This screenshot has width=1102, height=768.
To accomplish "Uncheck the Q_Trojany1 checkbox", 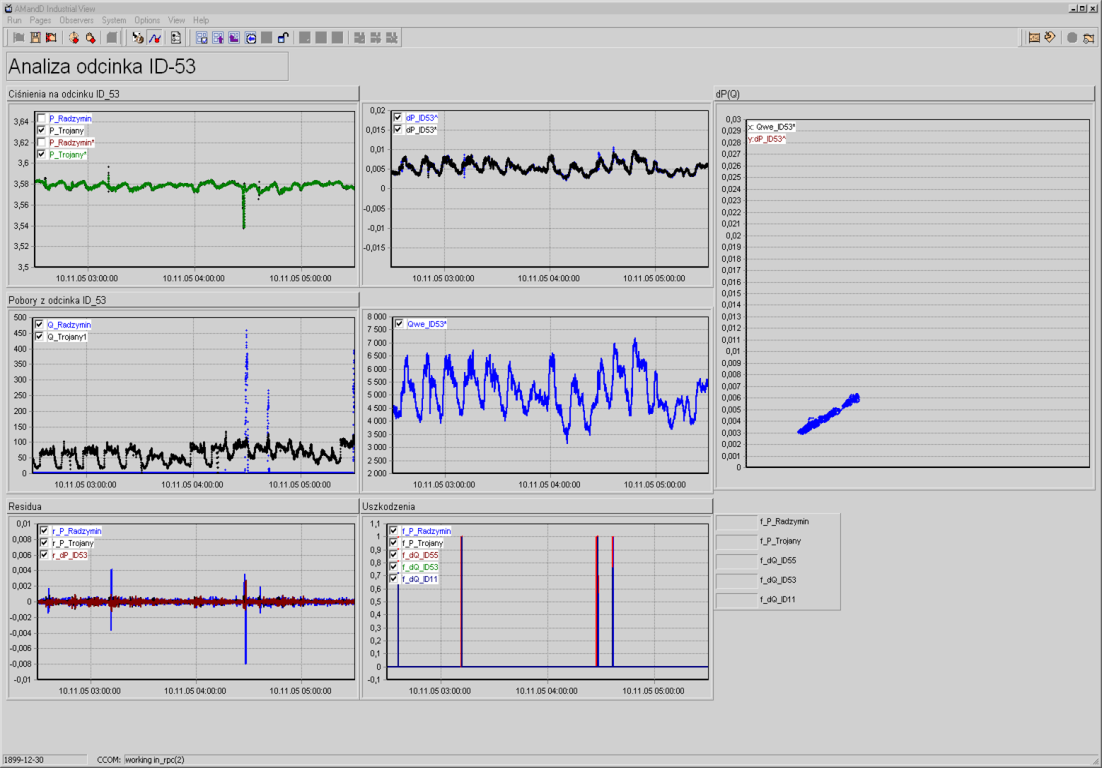I will (39, 337).
